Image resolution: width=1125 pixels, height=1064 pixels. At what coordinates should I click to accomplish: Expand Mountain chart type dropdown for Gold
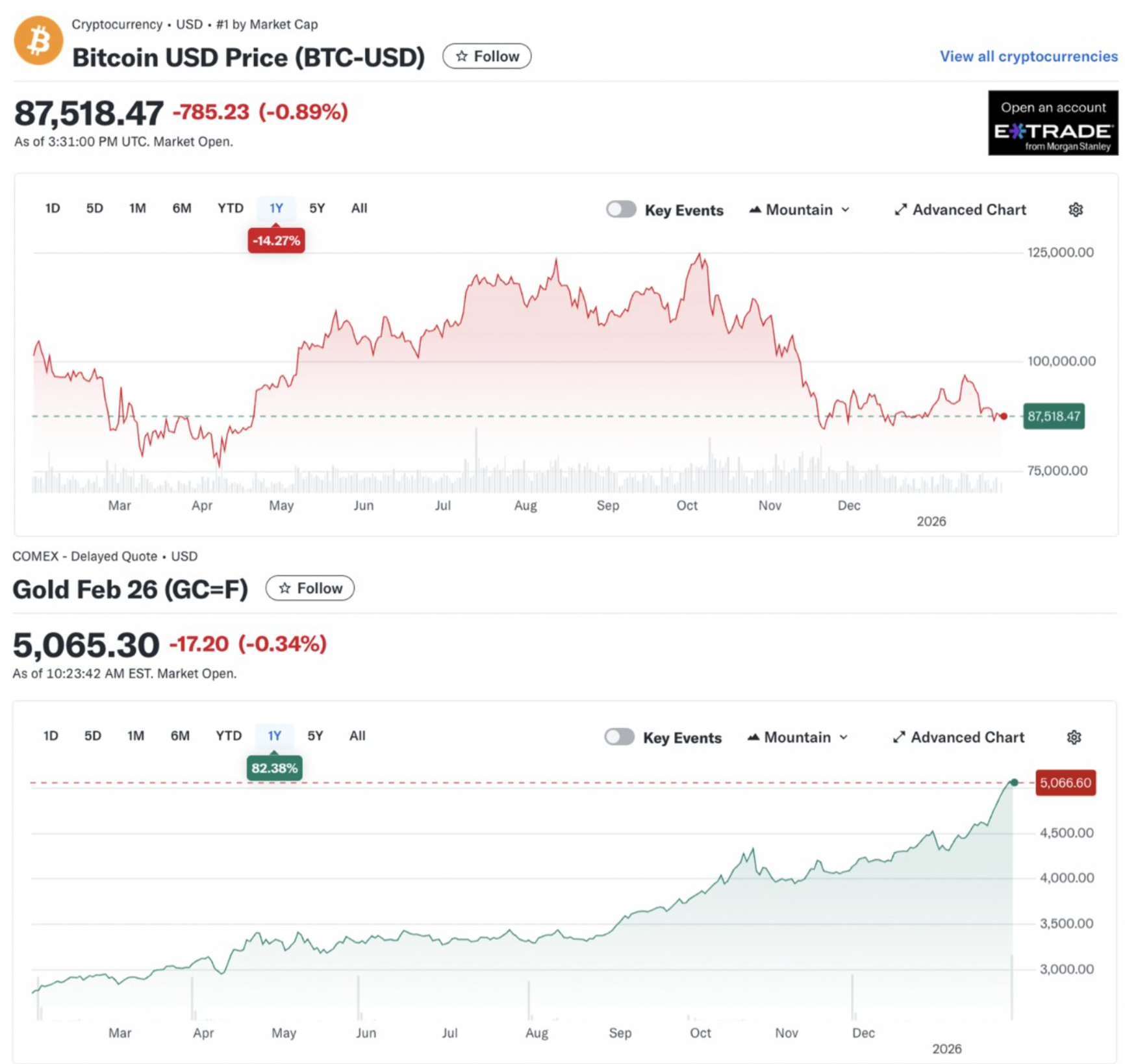798,737
